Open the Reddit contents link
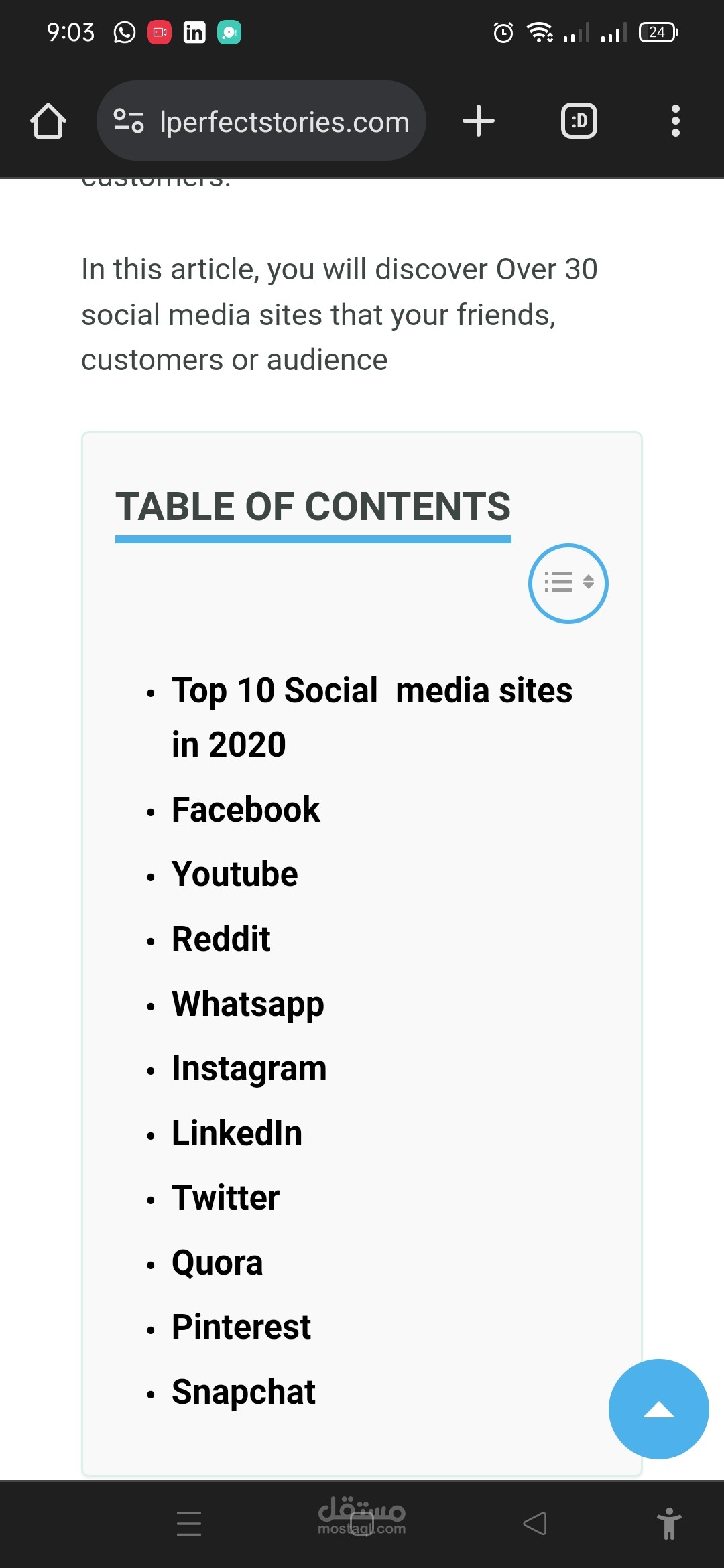724x1568 pixels. pos(221,939)
